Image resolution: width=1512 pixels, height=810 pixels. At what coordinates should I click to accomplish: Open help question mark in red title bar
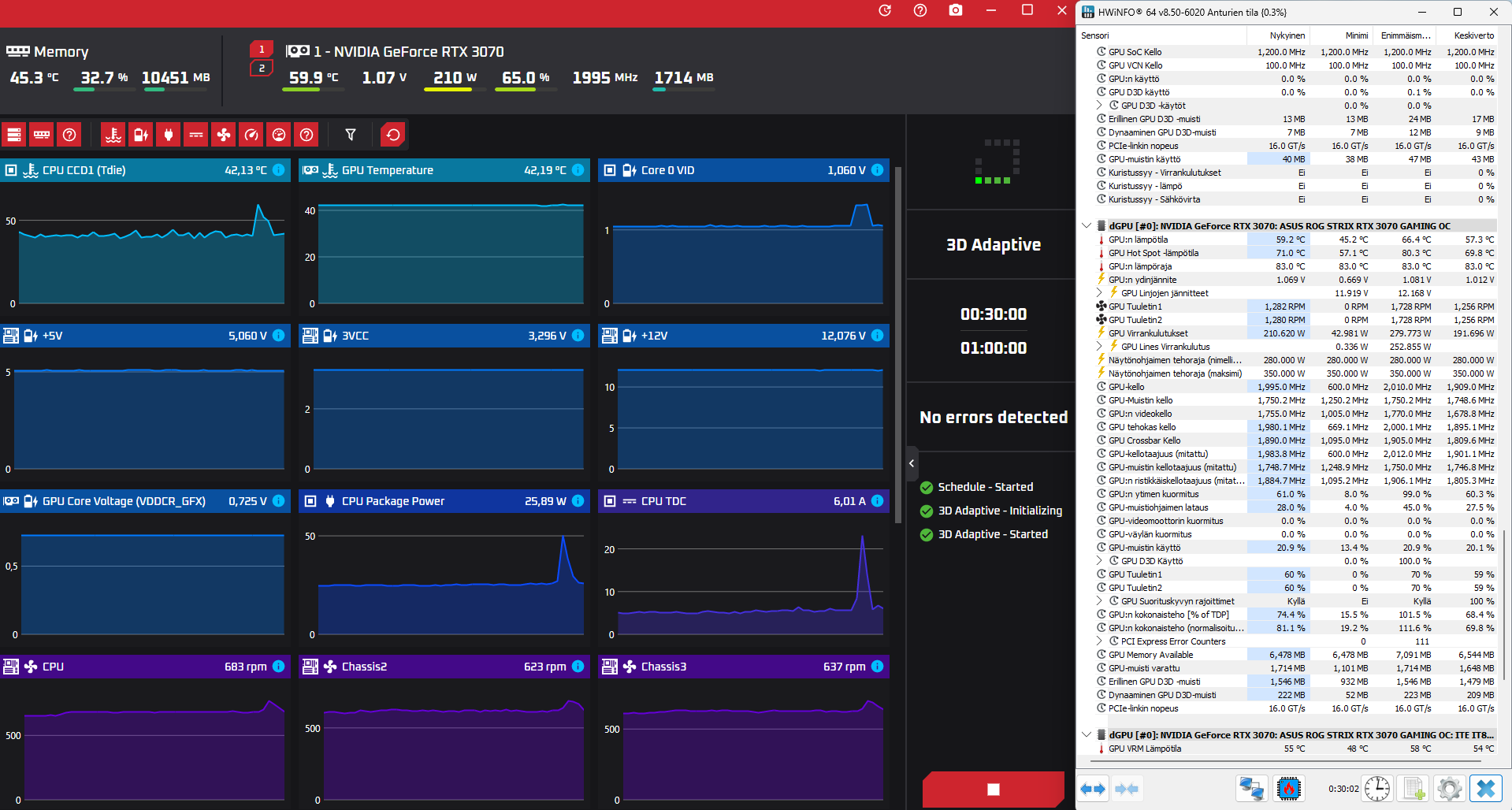(920, 10)
